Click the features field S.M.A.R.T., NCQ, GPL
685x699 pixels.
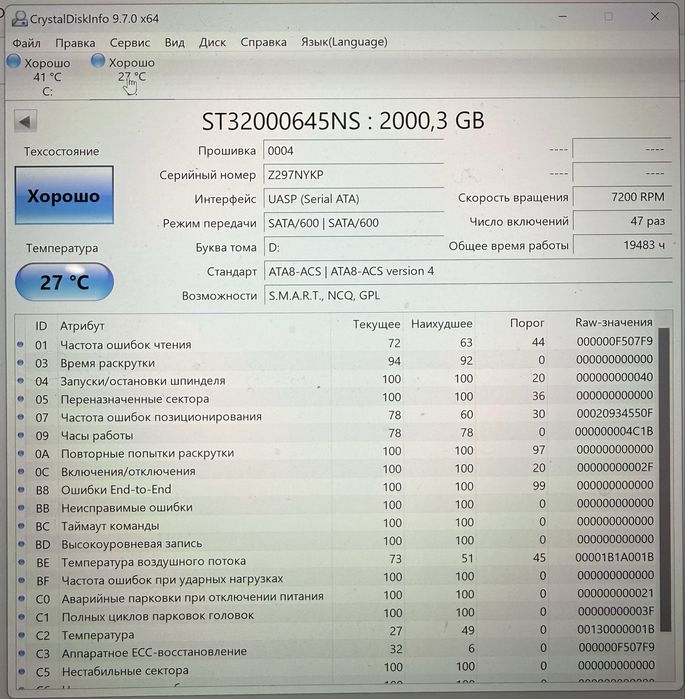(x=468, y=295)
